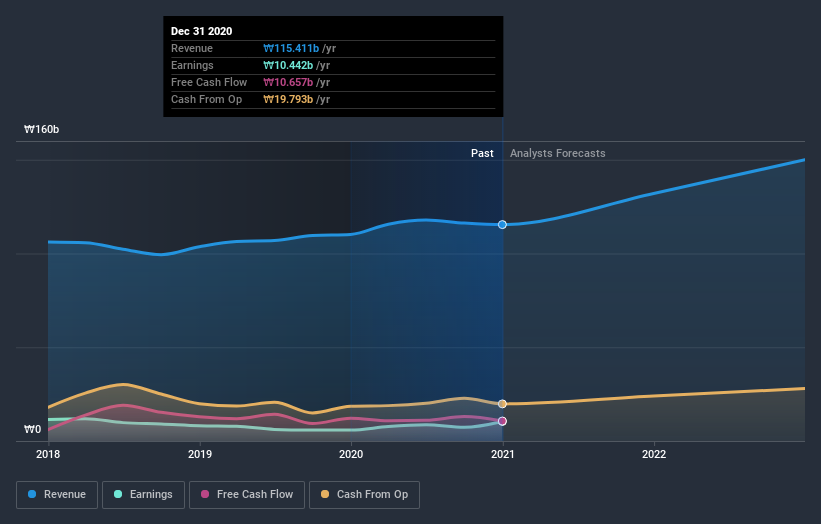Toggle the Revenue legend button
This screenshot has width=821, height=524.
coord(57,495)
